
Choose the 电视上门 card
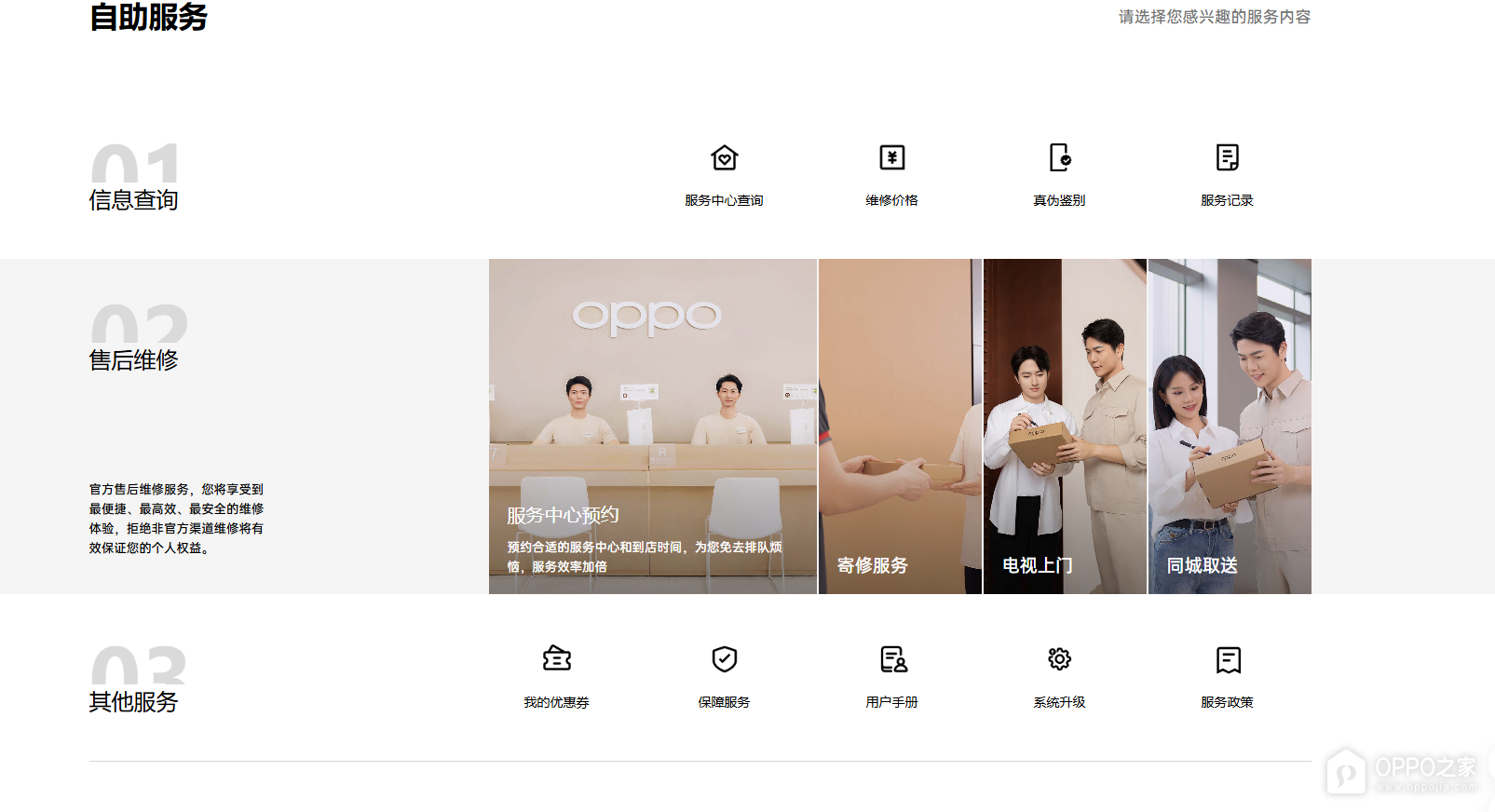click(1065, 426)
